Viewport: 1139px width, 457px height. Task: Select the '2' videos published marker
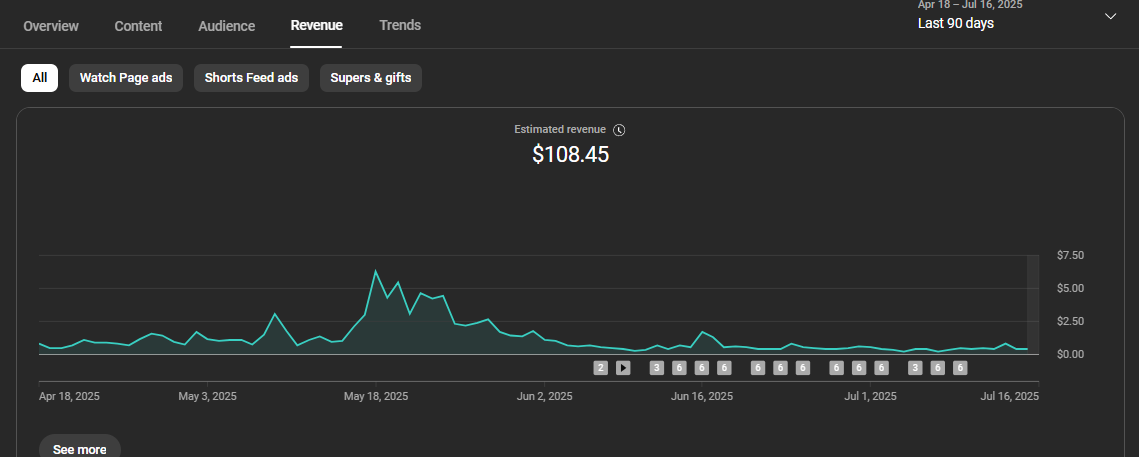(601, 368)
